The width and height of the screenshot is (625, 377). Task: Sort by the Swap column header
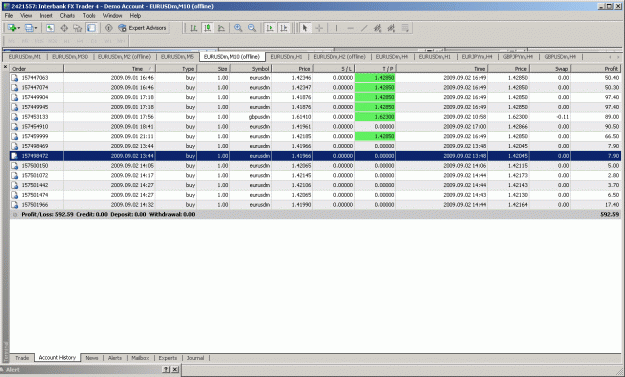pyautogui.click(x=550, y=69)
